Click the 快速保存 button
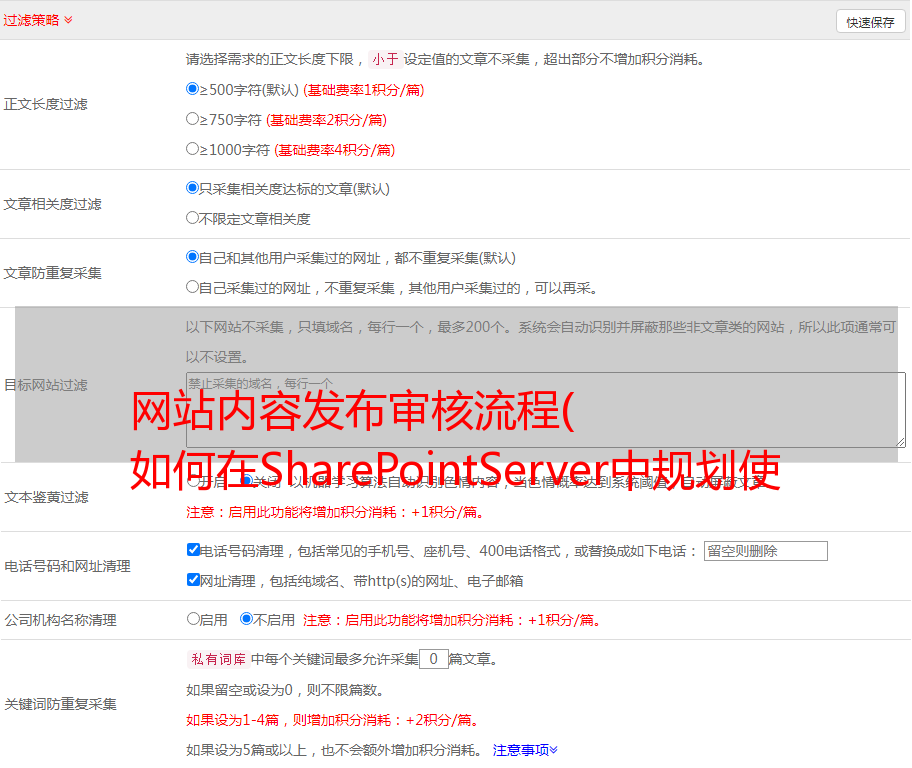This screenshot has width=912, height=768. (870, 22)
